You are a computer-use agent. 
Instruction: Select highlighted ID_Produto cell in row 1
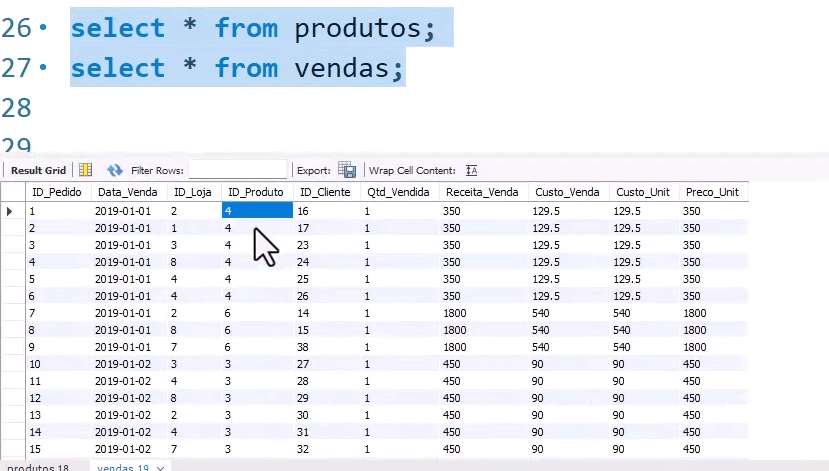(257, 211)
